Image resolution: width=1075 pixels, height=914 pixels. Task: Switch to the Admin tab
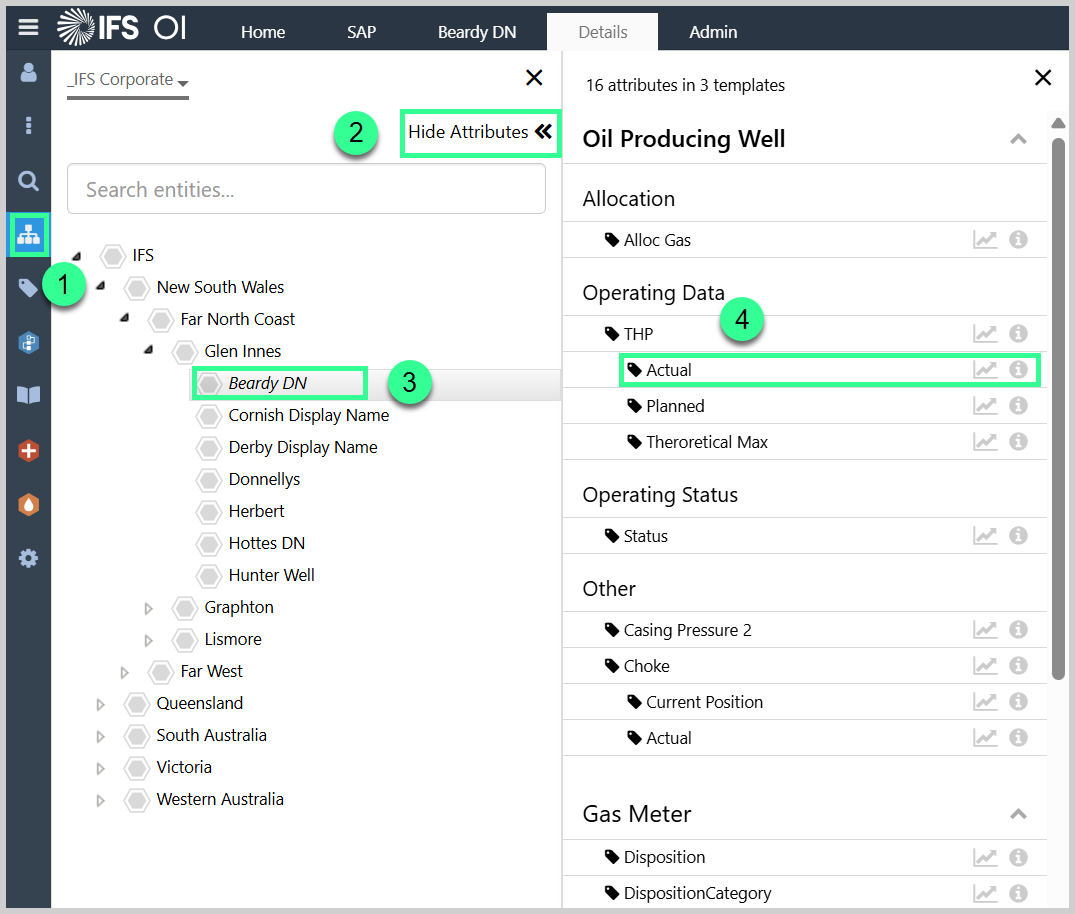point(713,32)
